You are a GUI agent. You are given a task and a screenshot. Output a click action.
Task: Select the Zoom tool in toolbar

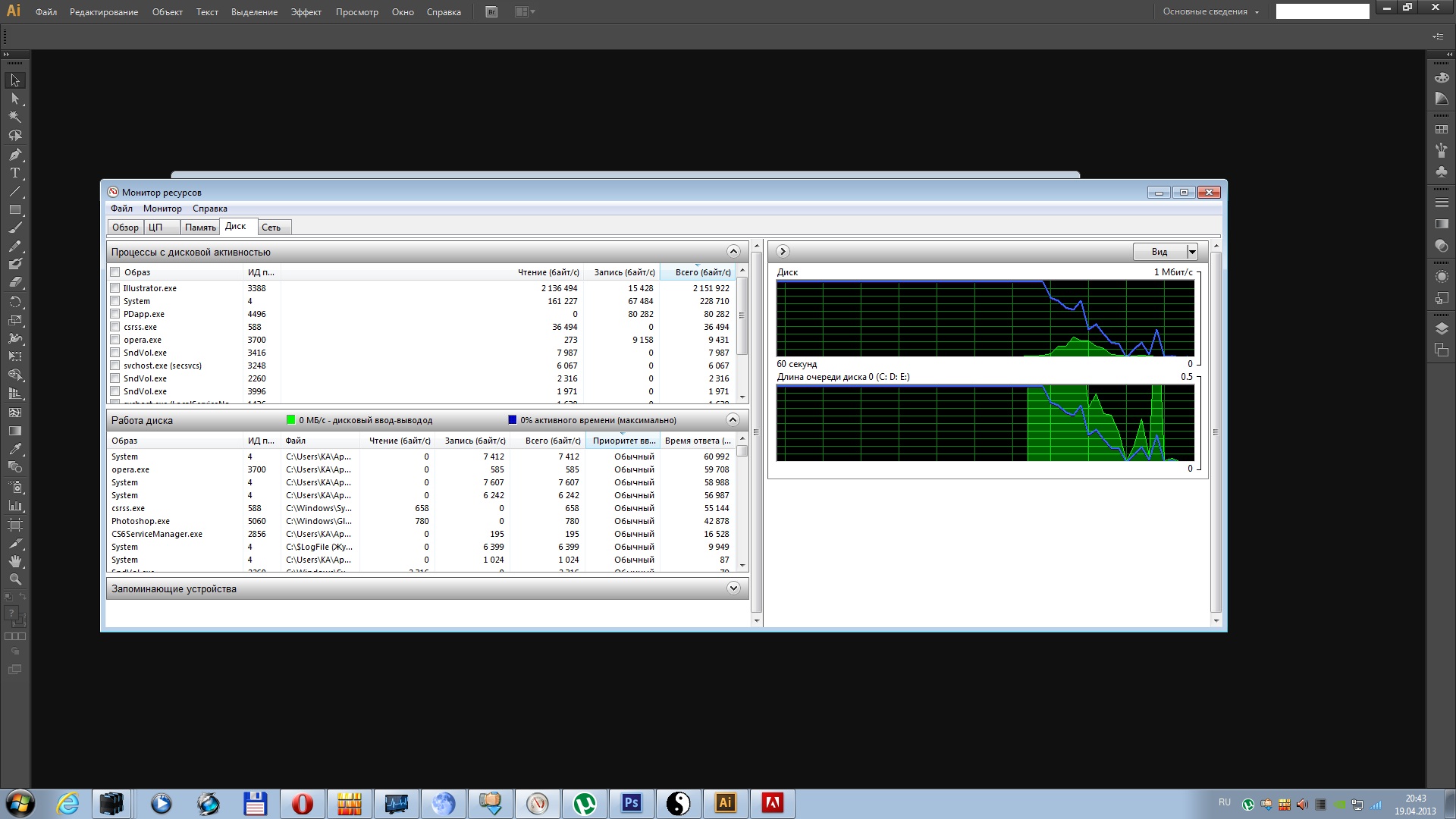14,579
